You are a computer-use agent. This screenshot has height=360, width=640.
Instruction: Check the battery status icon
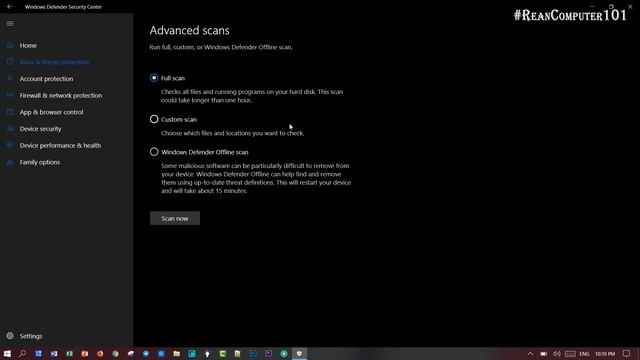tap(544, 353)
